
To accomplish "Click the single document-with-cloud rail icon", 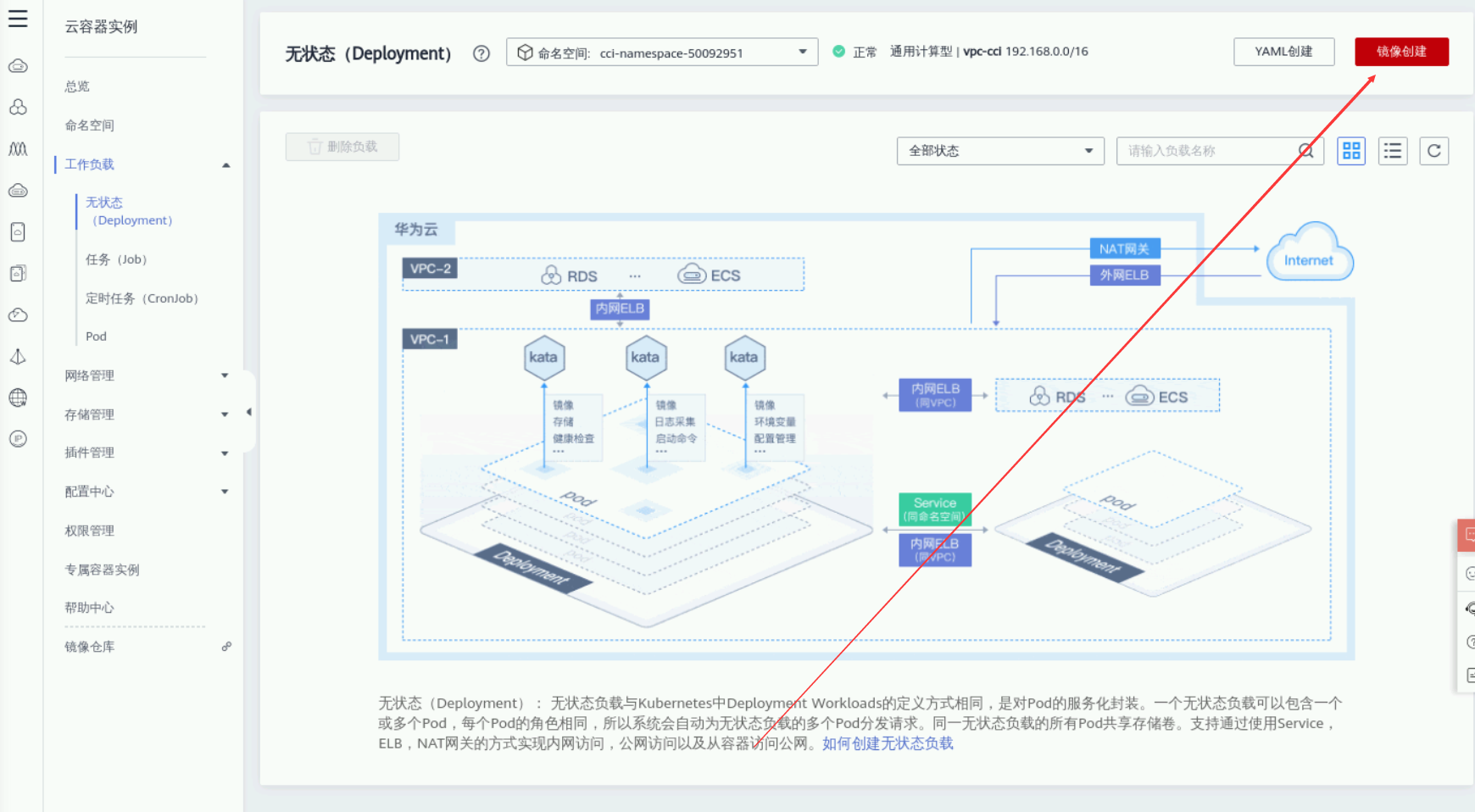I will (x=18, y=232).
